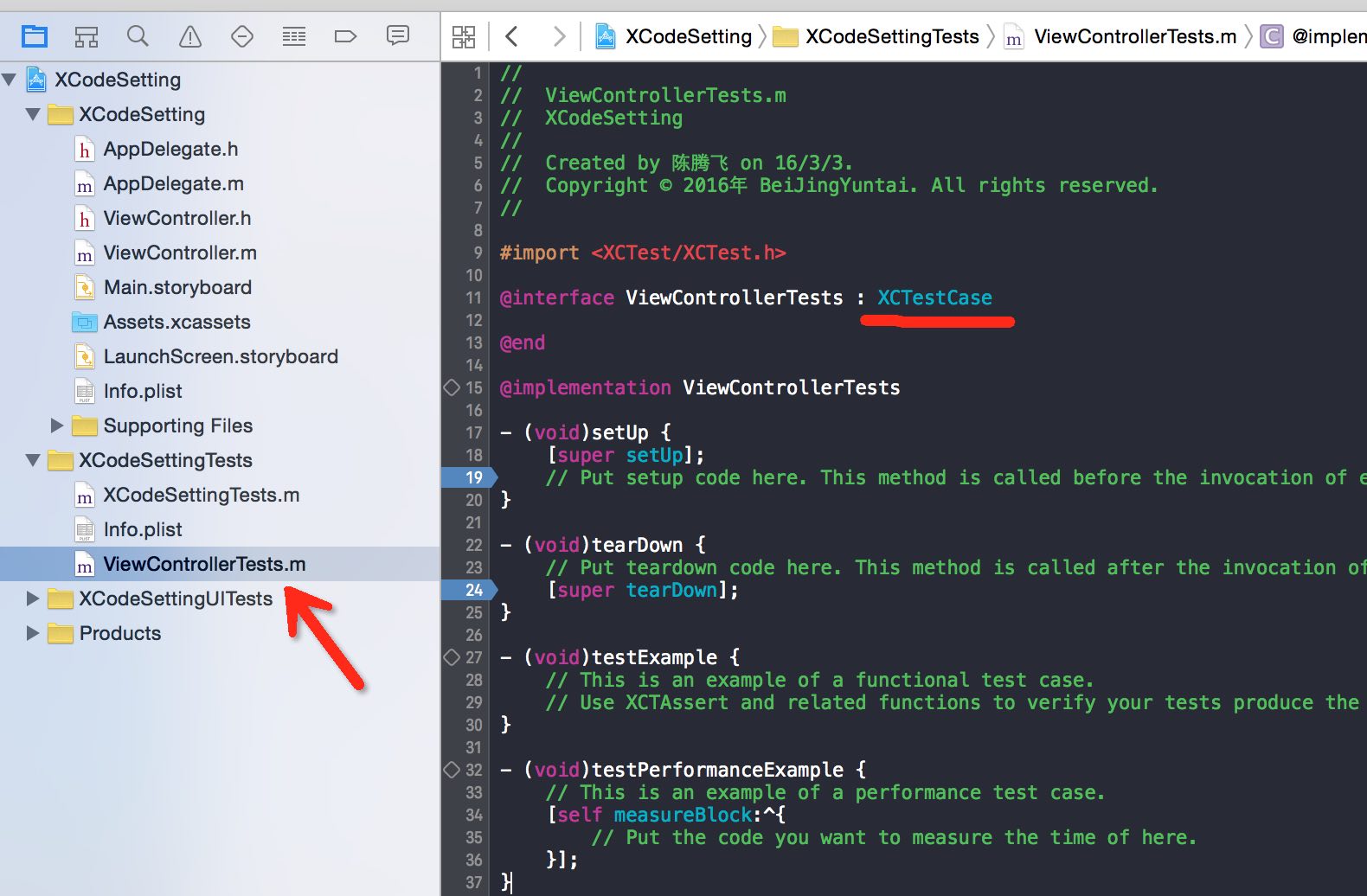Click line number 9 in the gutter
This screenshot has width=1367, height=896.
coord(478,253)
